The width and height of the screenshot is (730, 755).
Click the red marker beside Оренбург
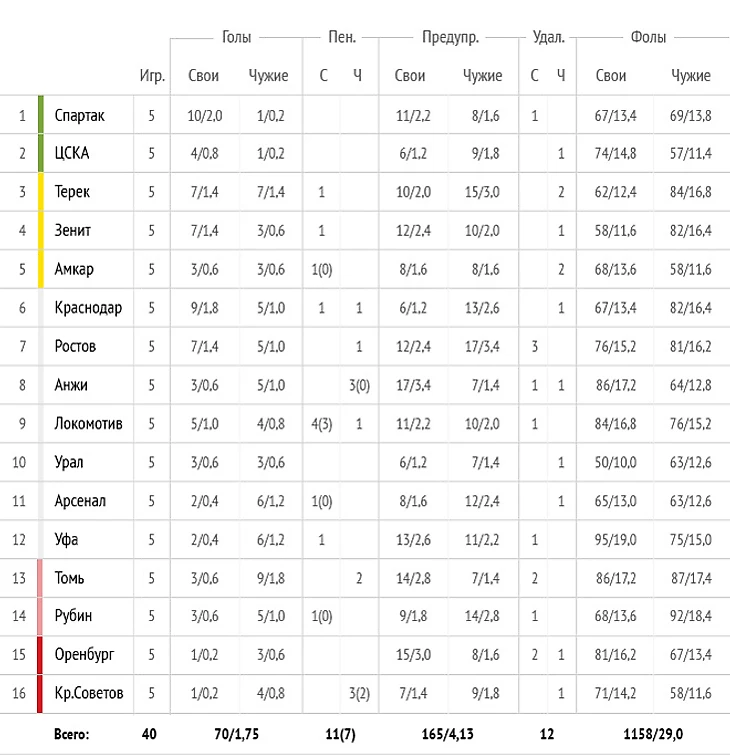[40, 655]
